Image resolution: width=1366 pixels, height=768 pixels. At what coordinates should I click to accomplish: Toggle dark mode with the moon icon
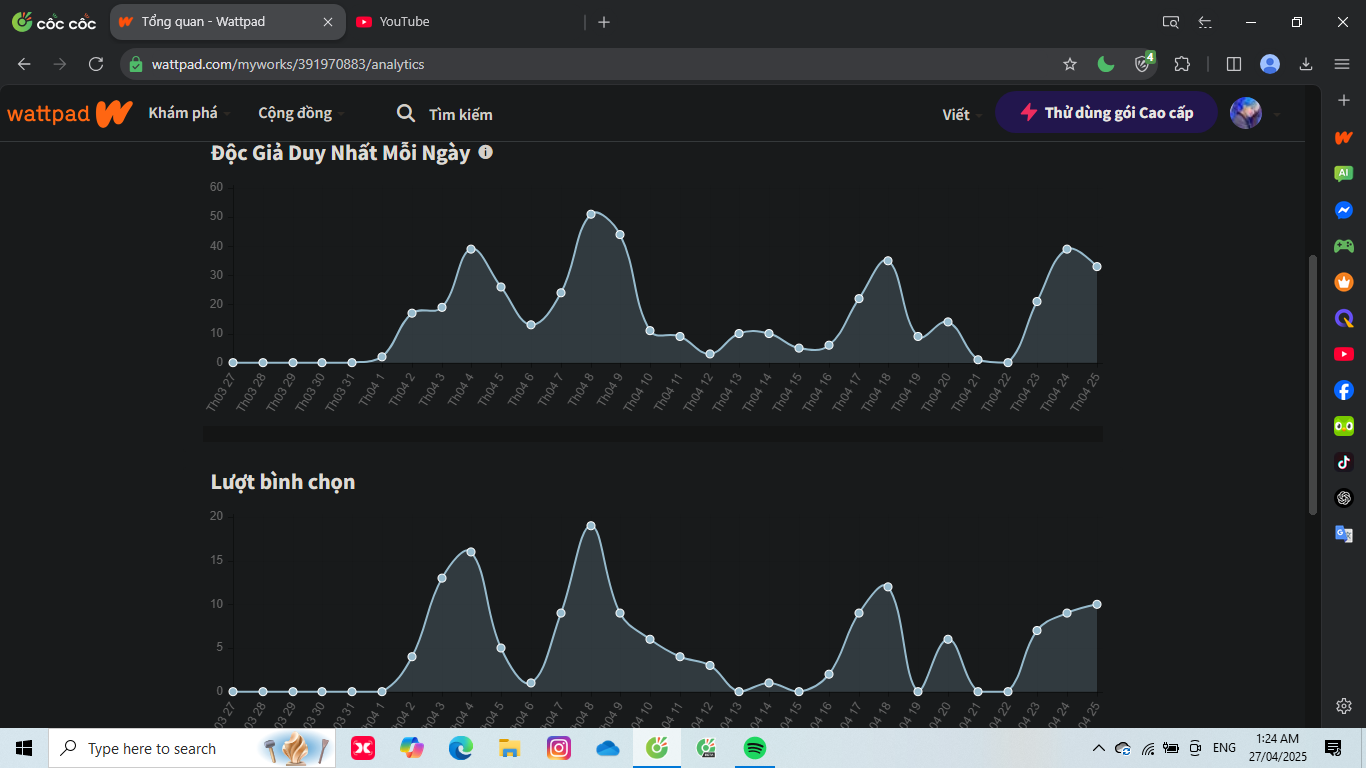coord(1106,64)
